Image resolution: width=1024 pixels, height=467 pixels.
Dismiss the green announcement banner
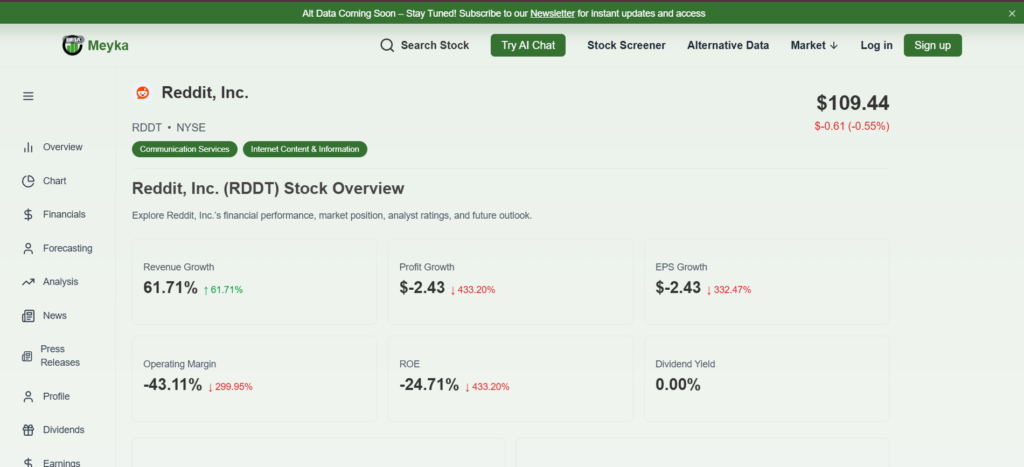point(1012,13)
